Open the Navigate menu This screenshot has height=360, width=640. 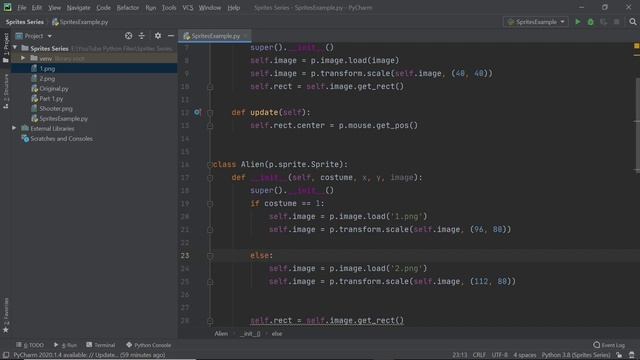(78, 7)
